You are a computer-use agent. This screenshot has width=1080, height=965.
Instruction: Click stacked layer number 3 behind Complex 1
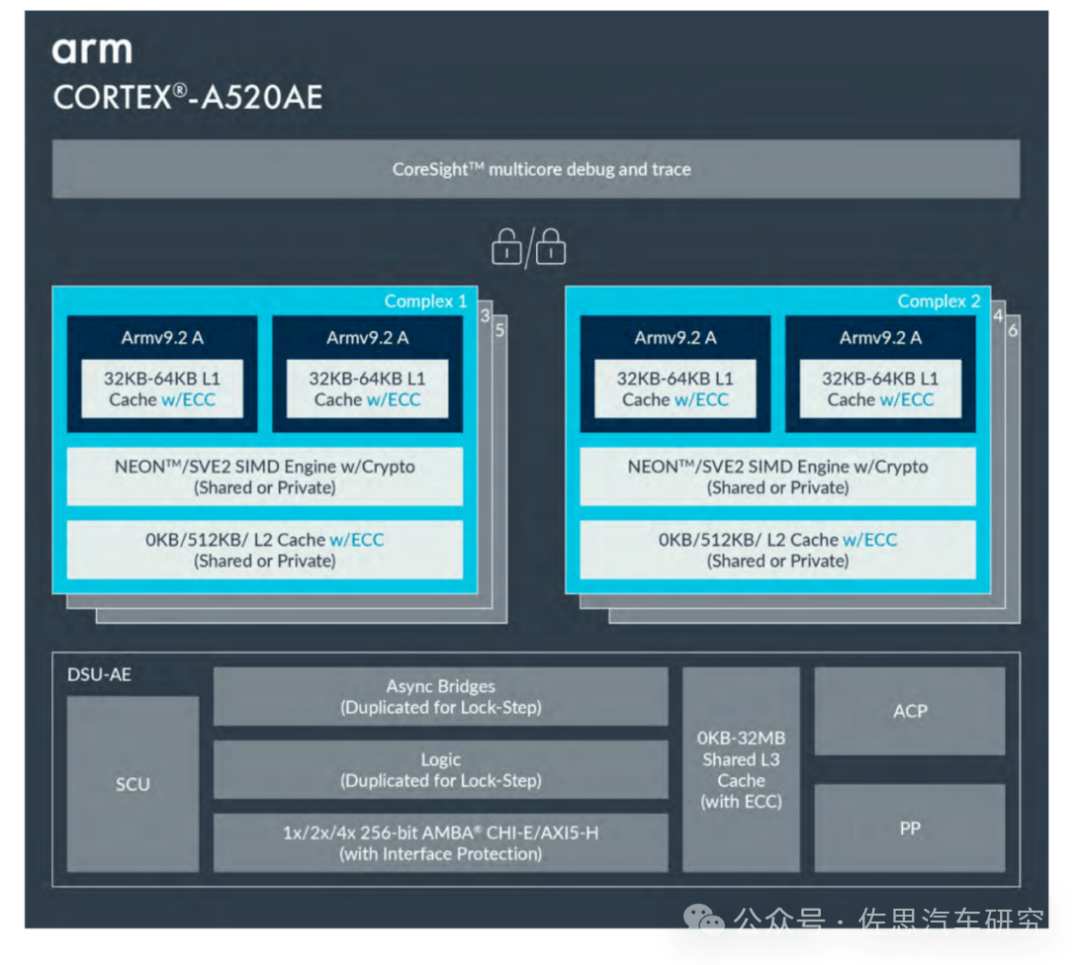[485, 315]
